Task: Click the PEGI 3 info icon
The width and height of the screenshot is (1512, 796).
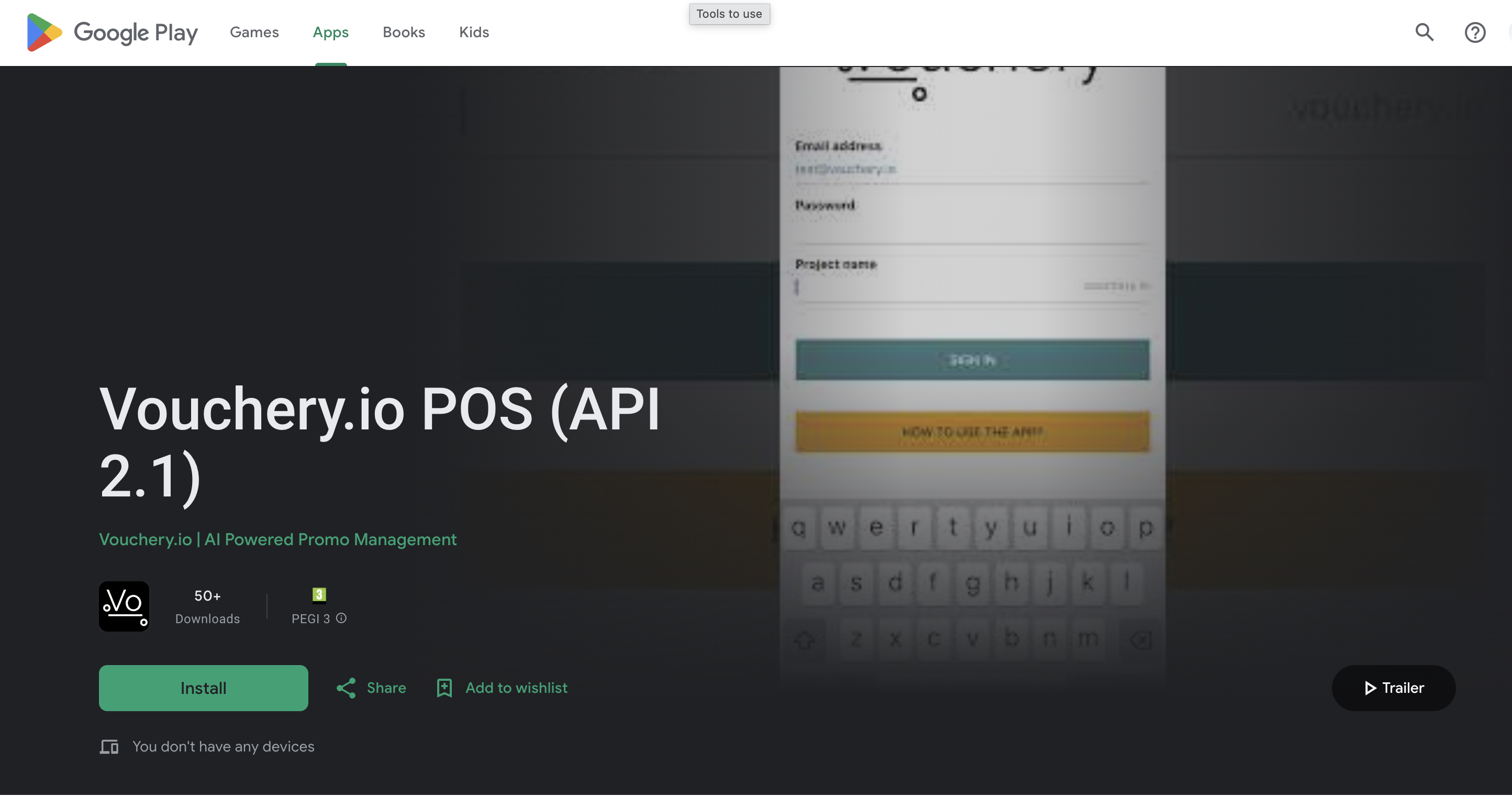Action: click(341, 618)
